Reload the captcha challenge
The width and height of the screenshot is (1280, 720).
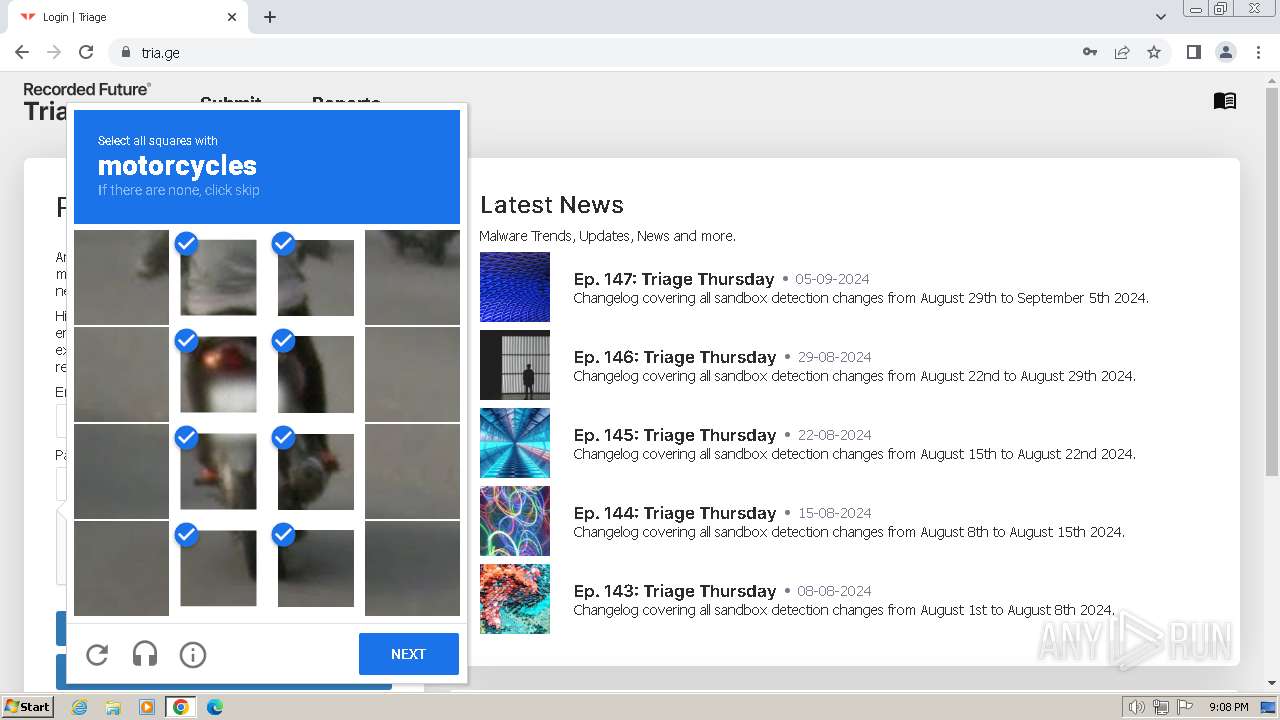point(97,654)
